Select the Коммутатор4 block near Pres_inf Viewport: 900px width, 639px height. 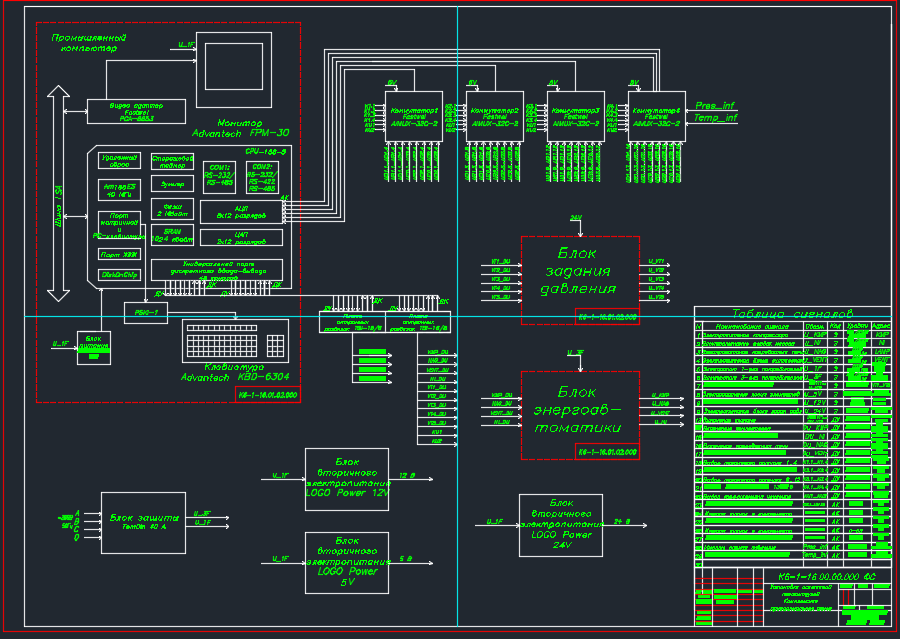click(657, 117)
